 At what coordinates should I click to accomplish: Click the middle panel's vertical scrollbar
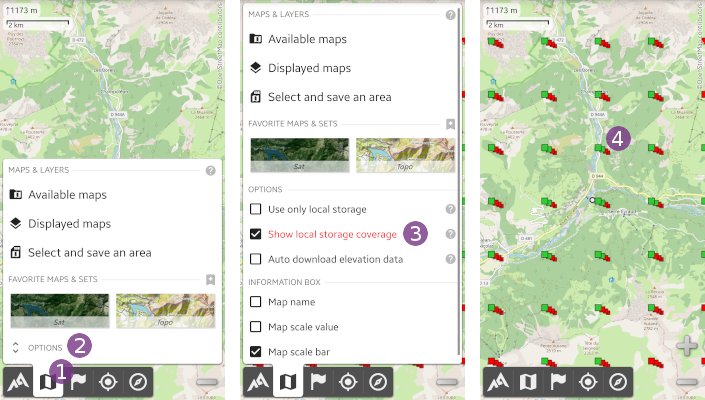tap(461, 180)
